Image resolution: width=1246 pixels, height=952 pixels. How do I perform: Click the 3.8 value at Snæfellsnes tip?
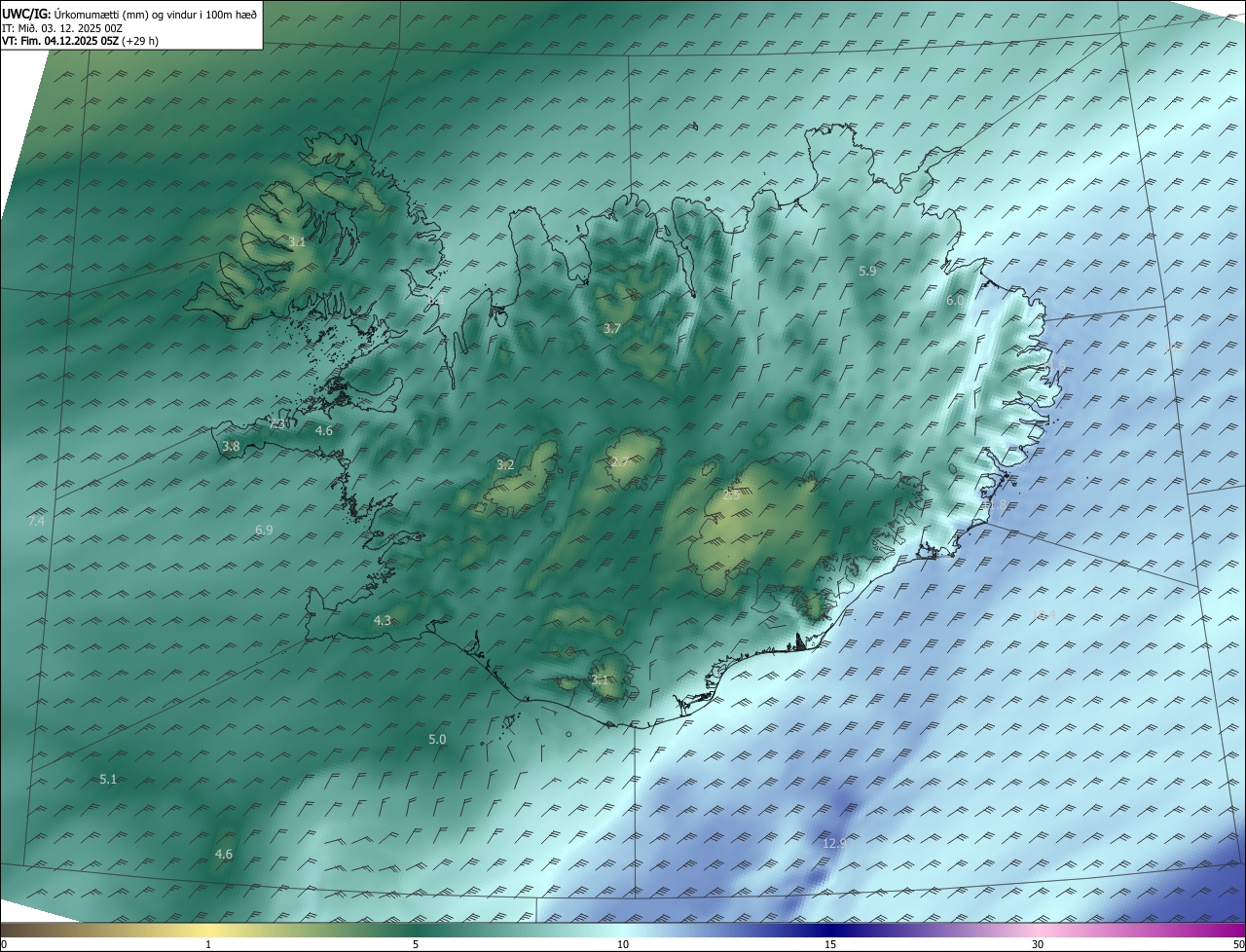(x=231, y=447)
